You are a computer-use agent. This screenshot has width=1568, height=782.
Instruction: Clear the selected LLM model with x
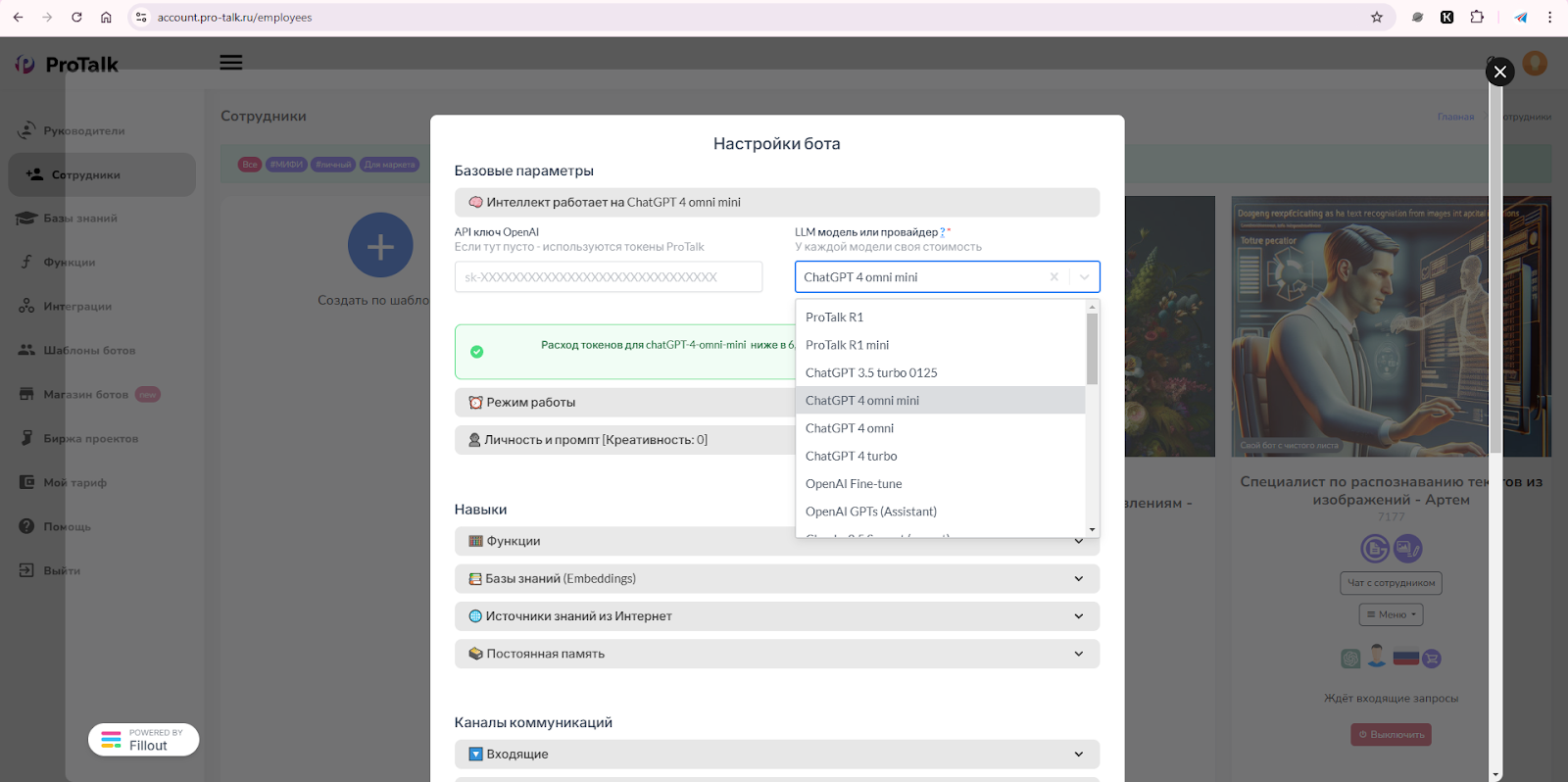tap(1054, 277)
